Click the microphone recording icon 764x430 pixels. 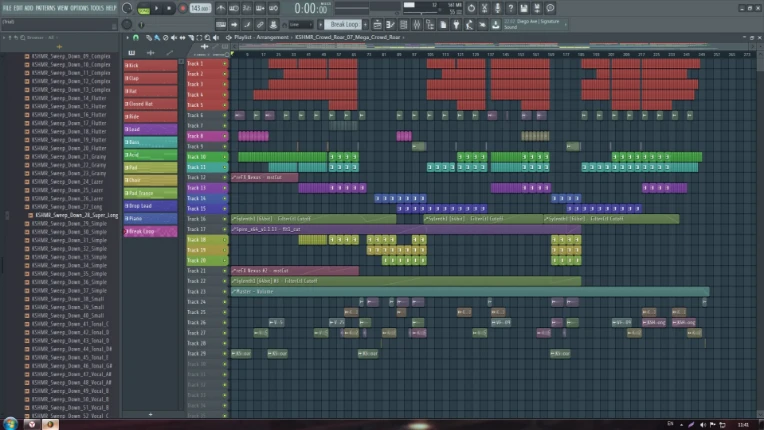click(497, 8)
